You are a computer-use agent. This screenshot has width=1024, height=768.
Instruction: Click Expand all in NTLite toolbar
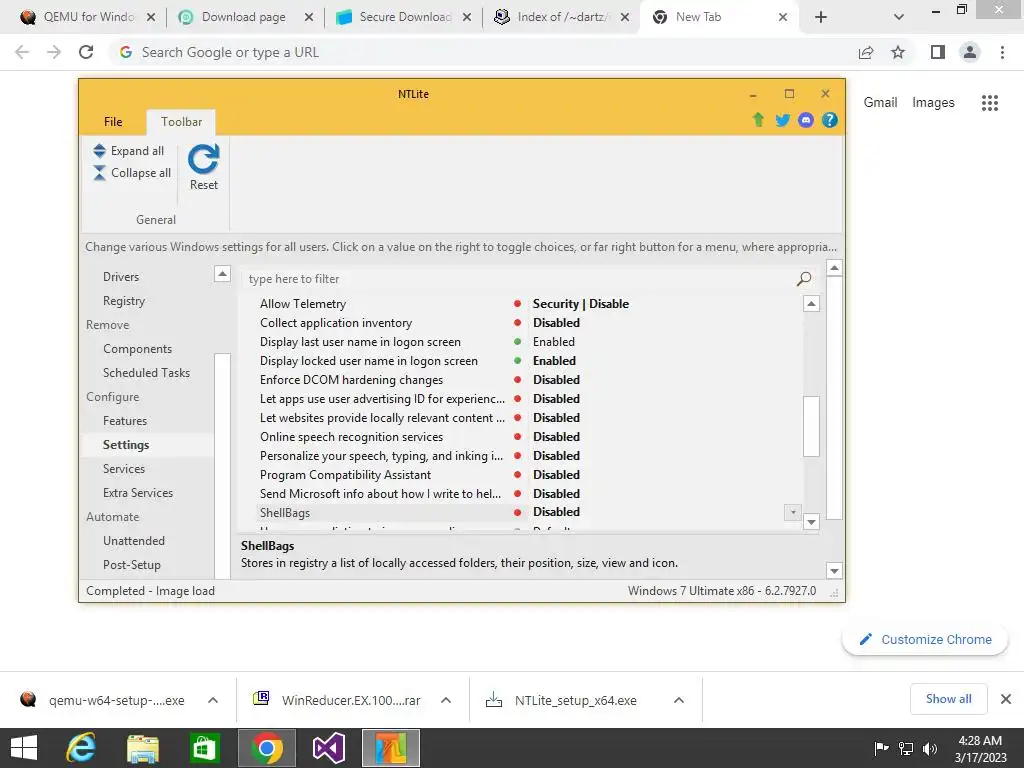(129, 151)
